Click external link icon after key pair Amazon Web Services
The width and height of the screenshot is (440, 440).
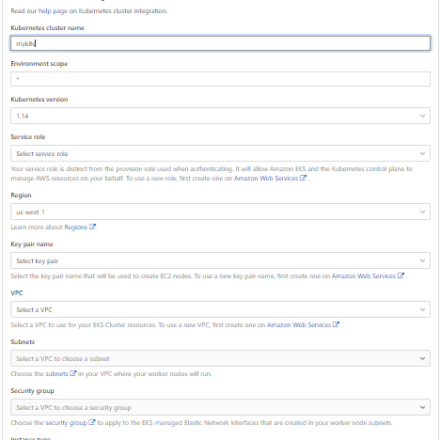(401, 276)
